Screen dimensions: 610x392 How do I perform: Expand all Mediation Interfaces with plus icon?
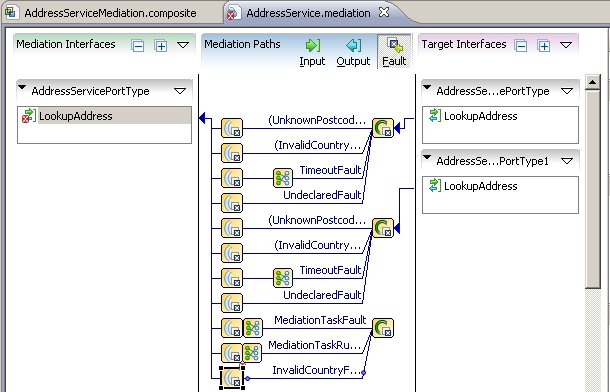tap(161, 46)
